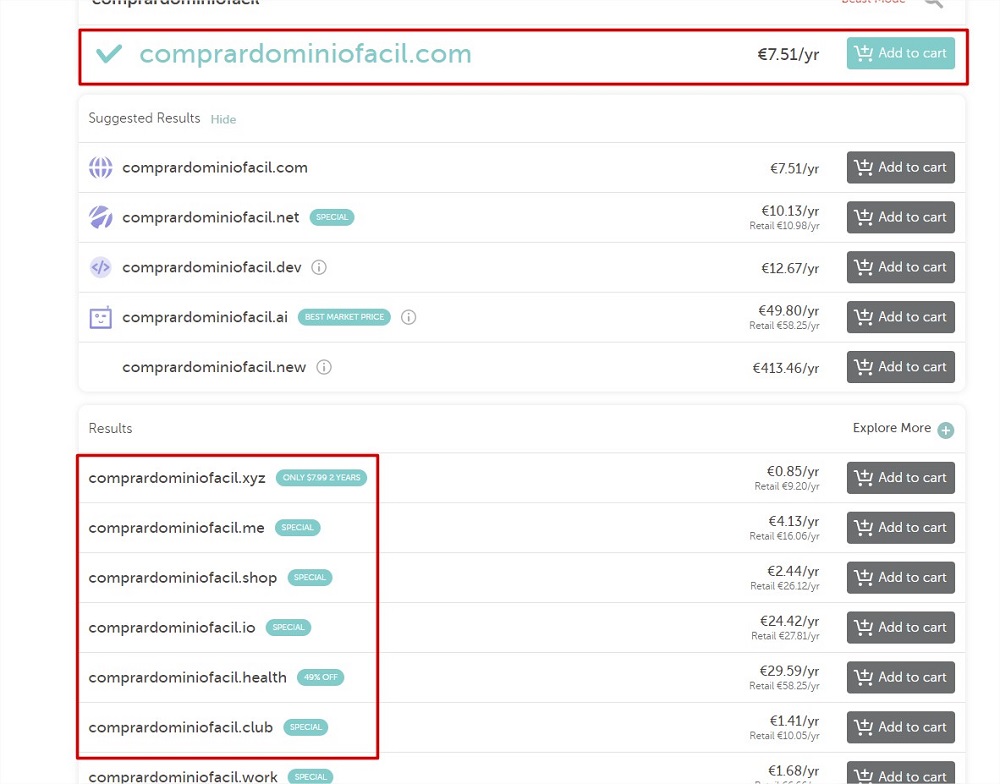This screenshot has height=784, width=1000.
Task: Click the .dev code brackets icon
Action: click(x=100, y=267)
